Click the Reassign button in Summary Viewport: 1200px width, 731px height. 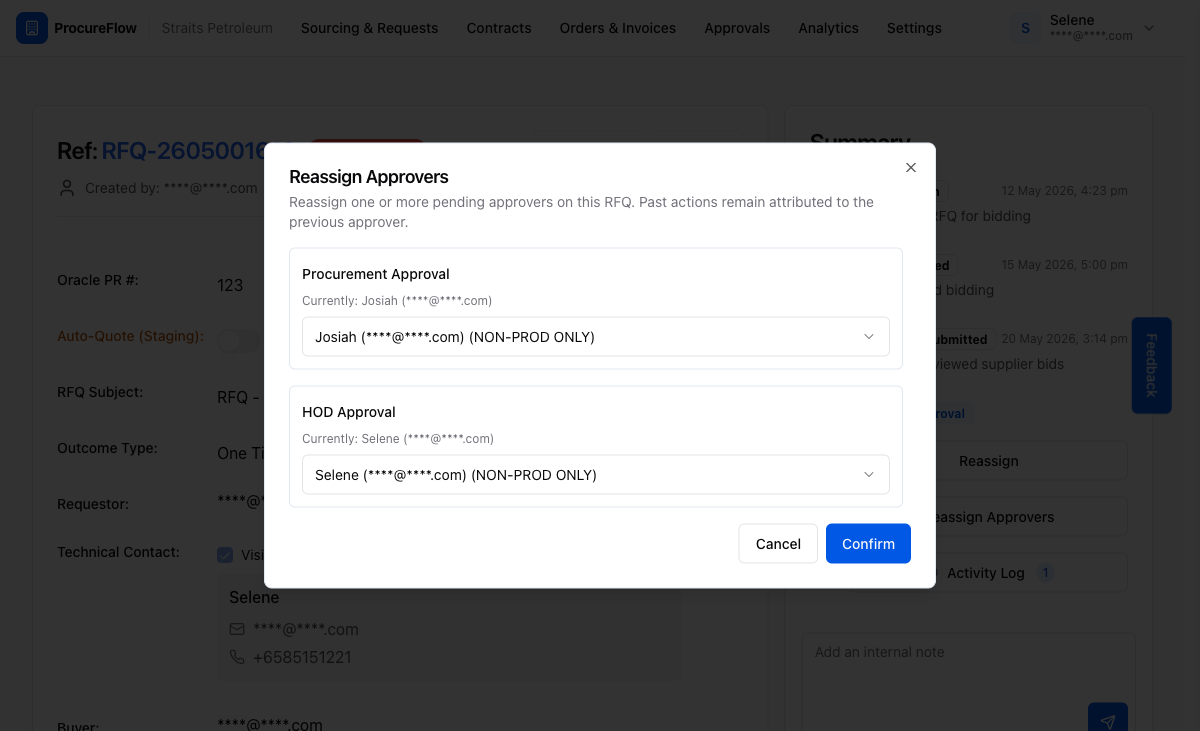pos(988,461)
